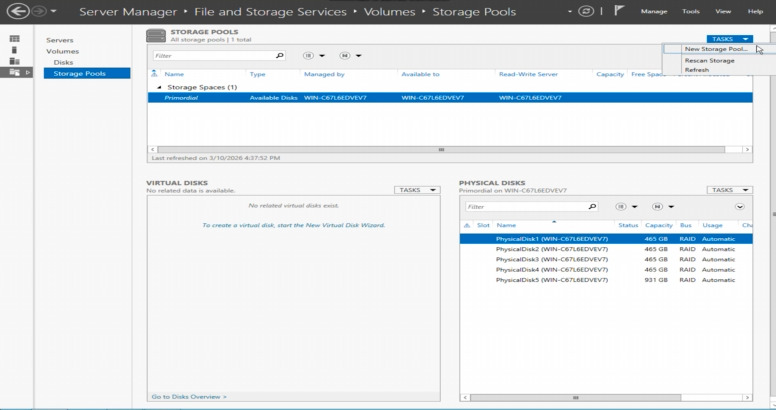
Task: Select PhysicalDisk1 (WIN-C67L6EDVEV7) row
Action: (x=606, y=239)
